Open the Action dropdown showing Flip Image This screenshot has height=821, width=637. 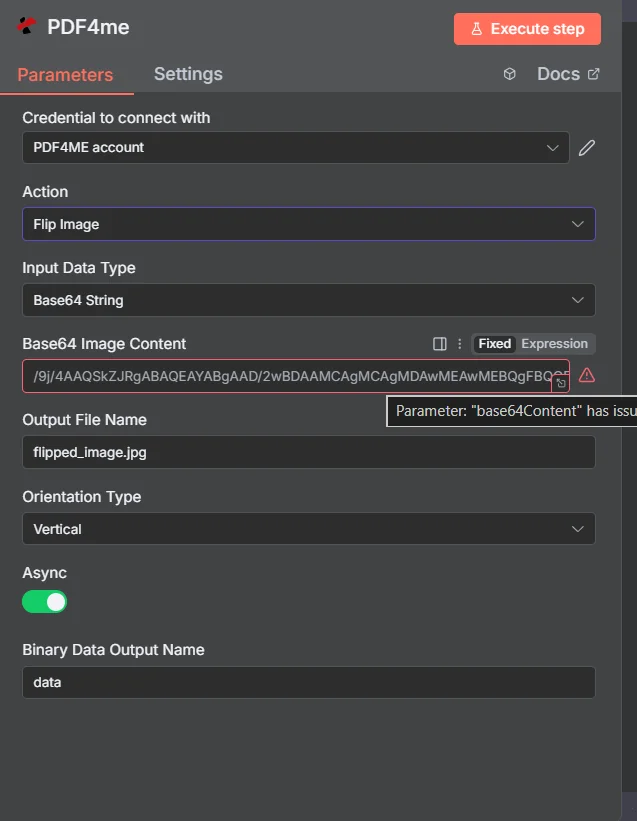click(309, 224)
